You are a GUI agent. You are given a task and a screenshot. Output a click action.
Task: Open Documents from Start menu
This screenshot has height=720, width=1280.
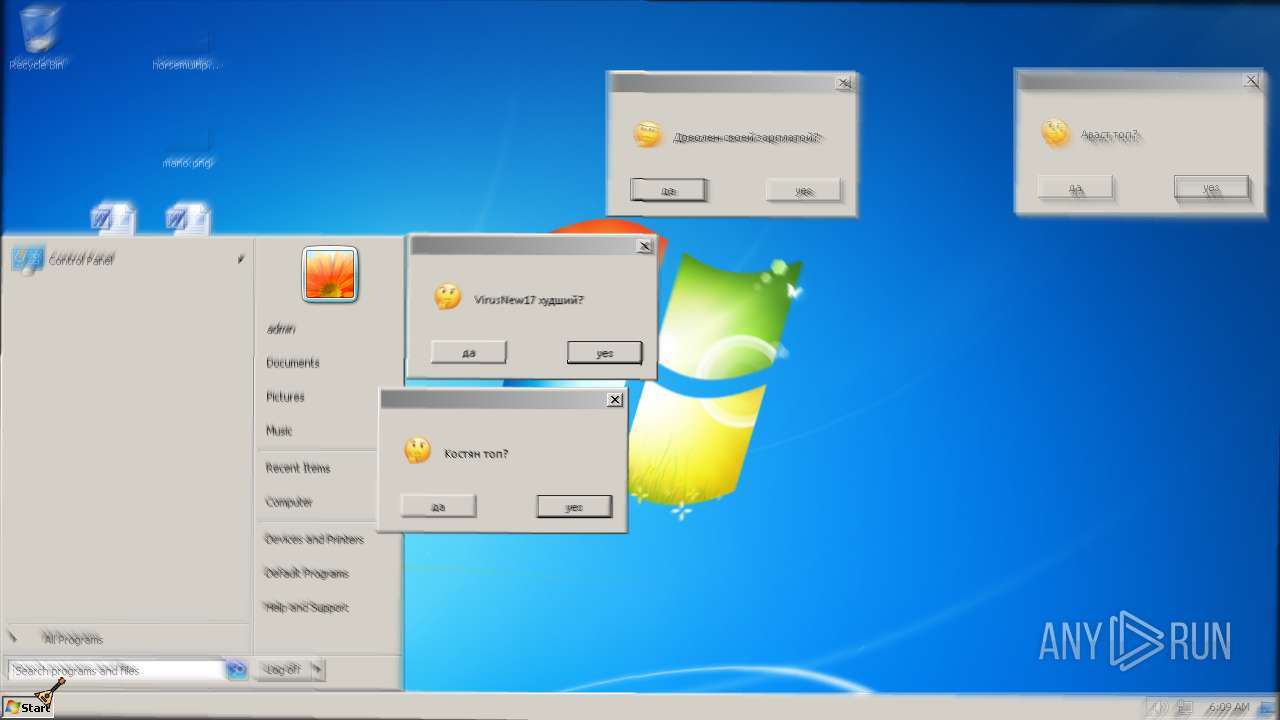click(293, 362)
